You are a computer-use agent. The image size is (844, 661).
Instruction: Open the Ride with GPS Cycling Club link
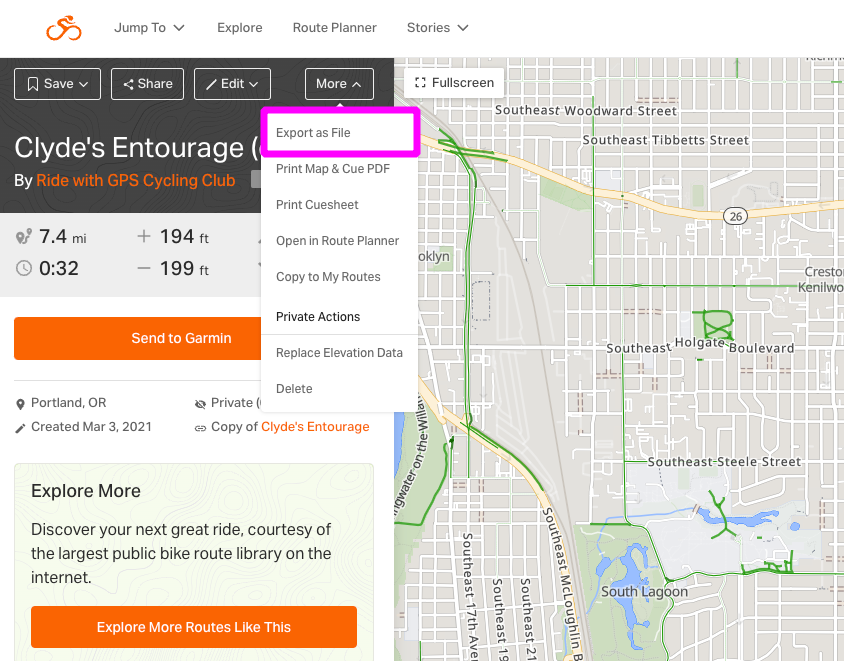pyautogui.click(x=136, y=180)
